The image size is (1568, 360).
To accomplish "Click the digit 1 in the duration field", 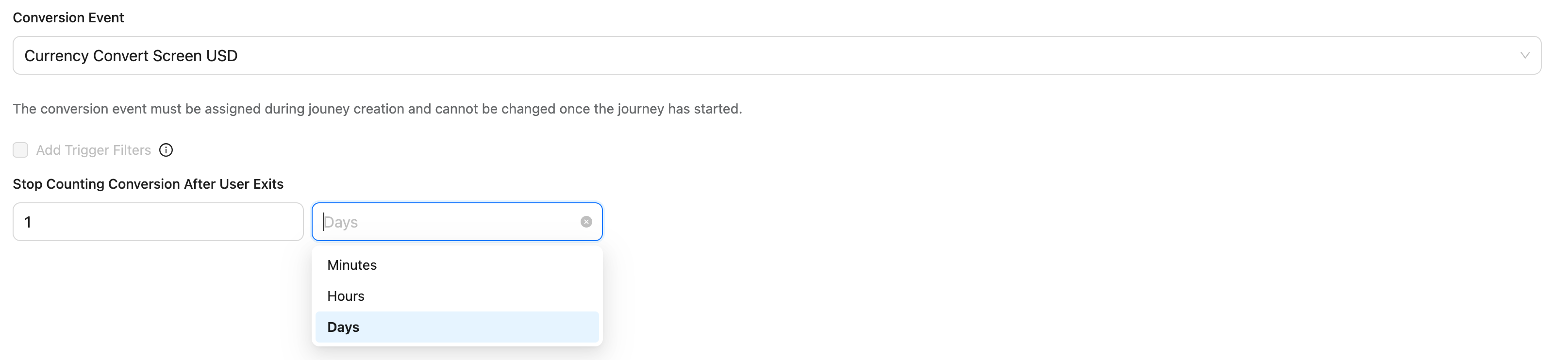I will click(x=28, y=223).
